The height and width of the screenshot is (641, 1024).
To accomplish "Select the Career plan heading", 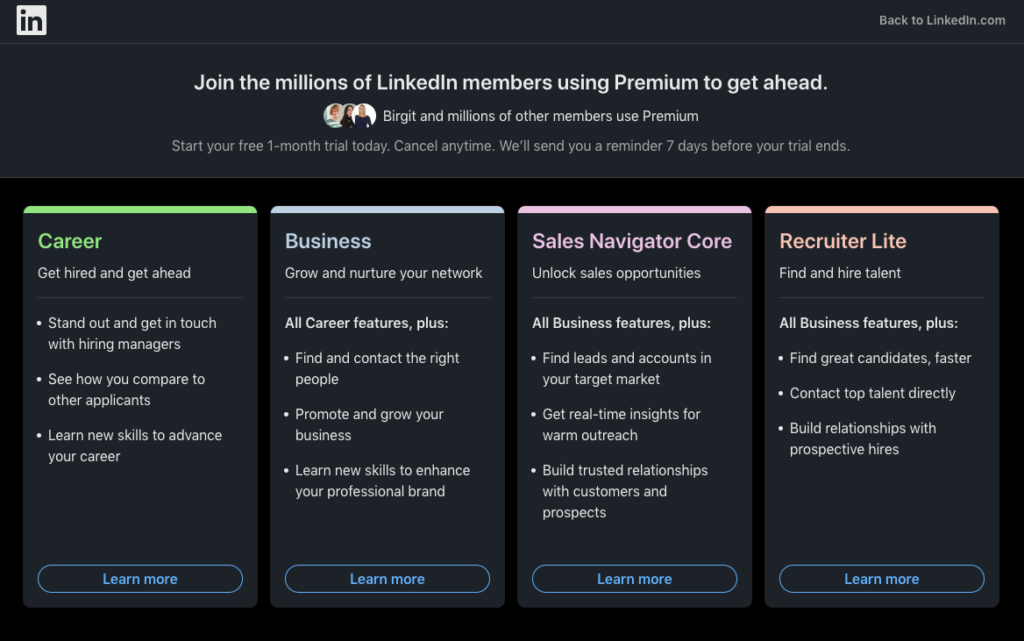I will [x=70, y=241].
